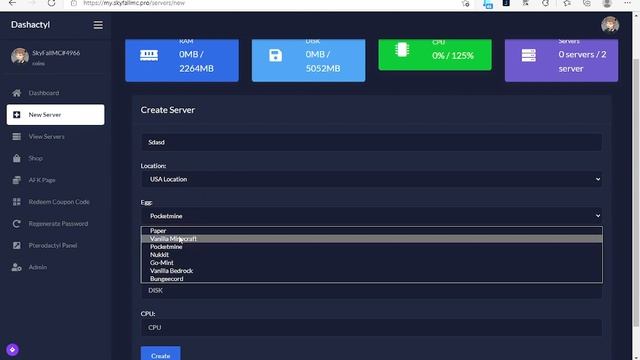Click the page vertical scrollbar
Image resolution: width=640 pixels, height=360 pixels.
pos(636,192)
